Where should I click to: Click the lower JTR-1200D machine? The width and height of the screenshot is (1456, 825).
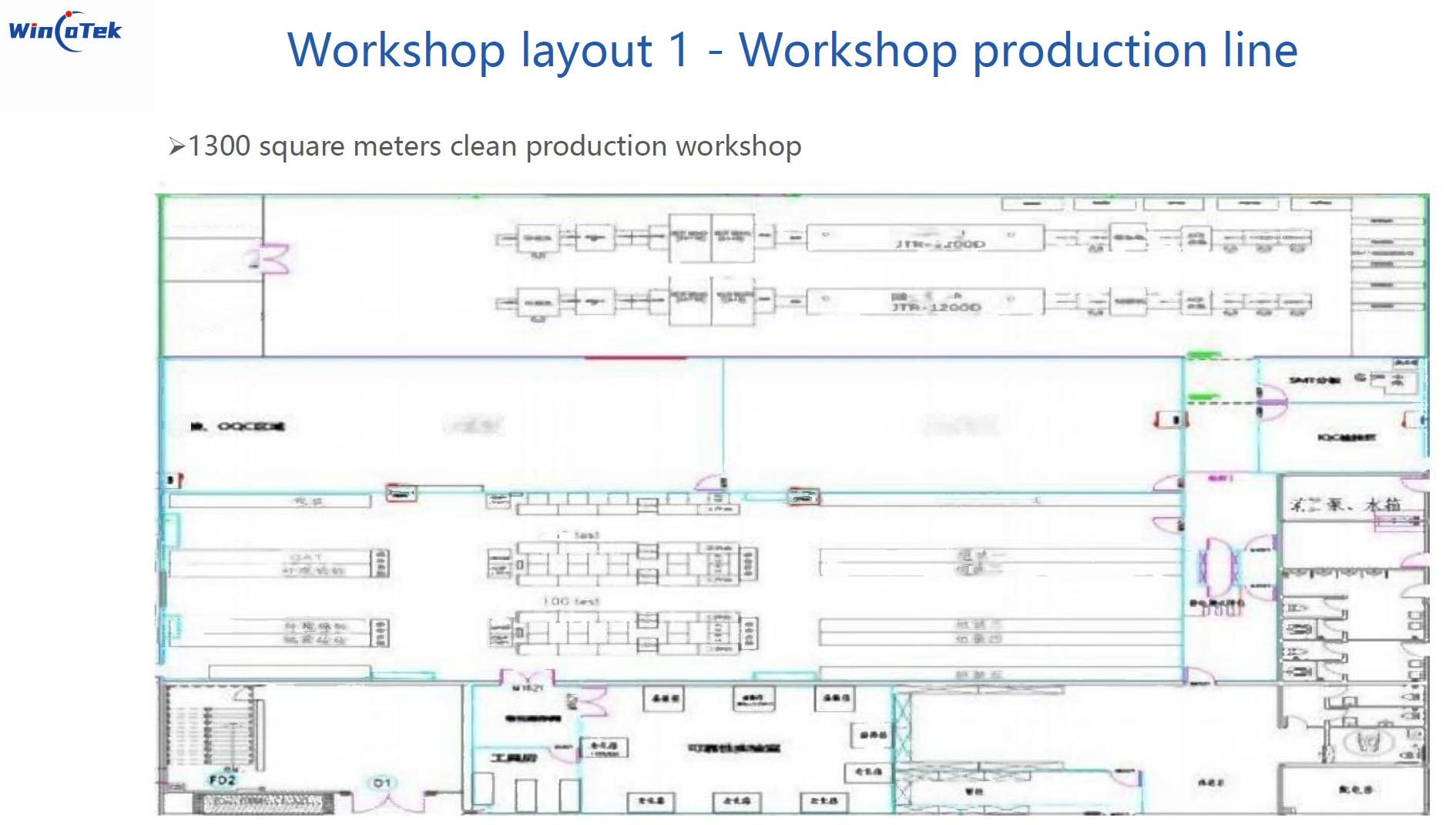pyautogui.click(x=924, y=302)
